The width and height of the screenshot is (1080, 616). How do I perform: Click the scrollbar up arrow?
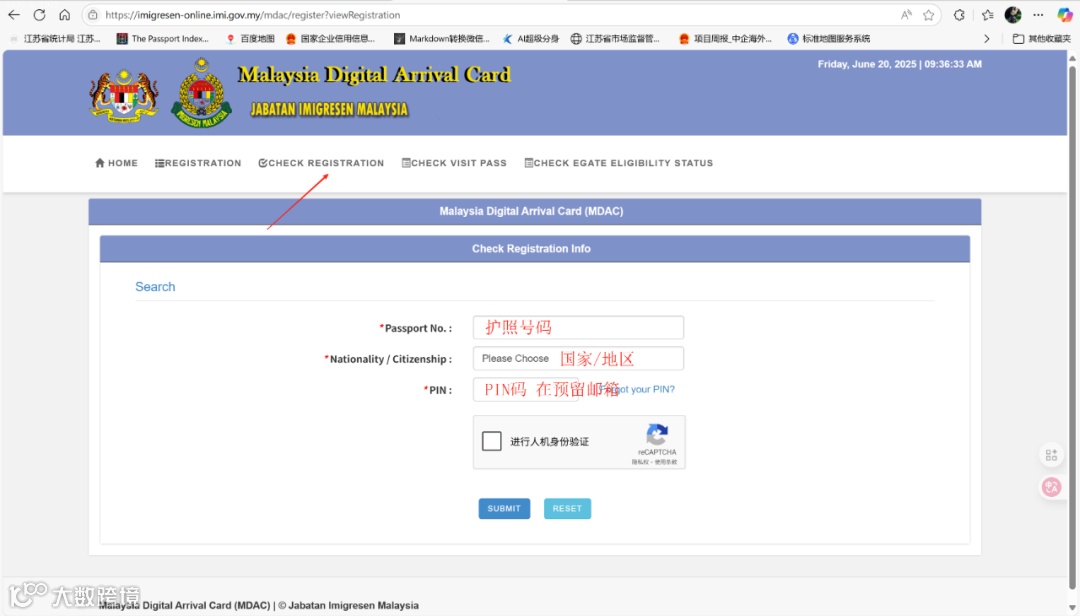coord(1072,59)
